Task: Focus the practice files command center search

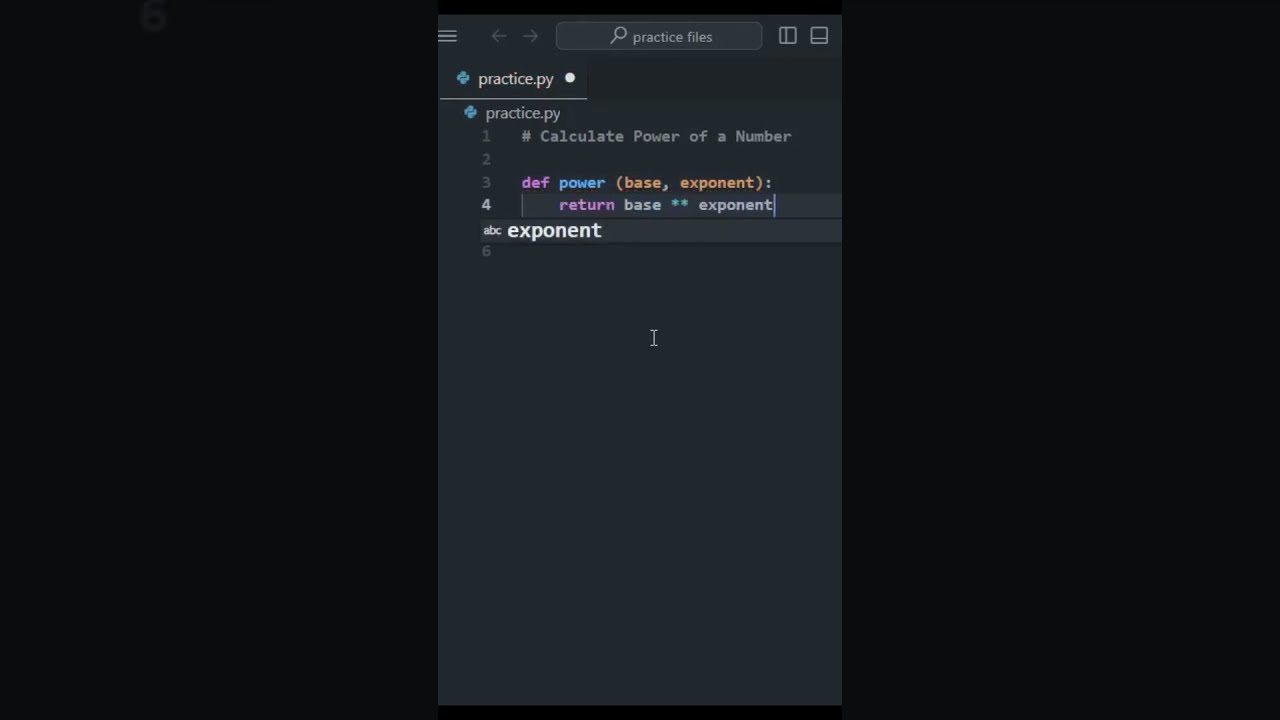Action: click(x=659, y=36)
